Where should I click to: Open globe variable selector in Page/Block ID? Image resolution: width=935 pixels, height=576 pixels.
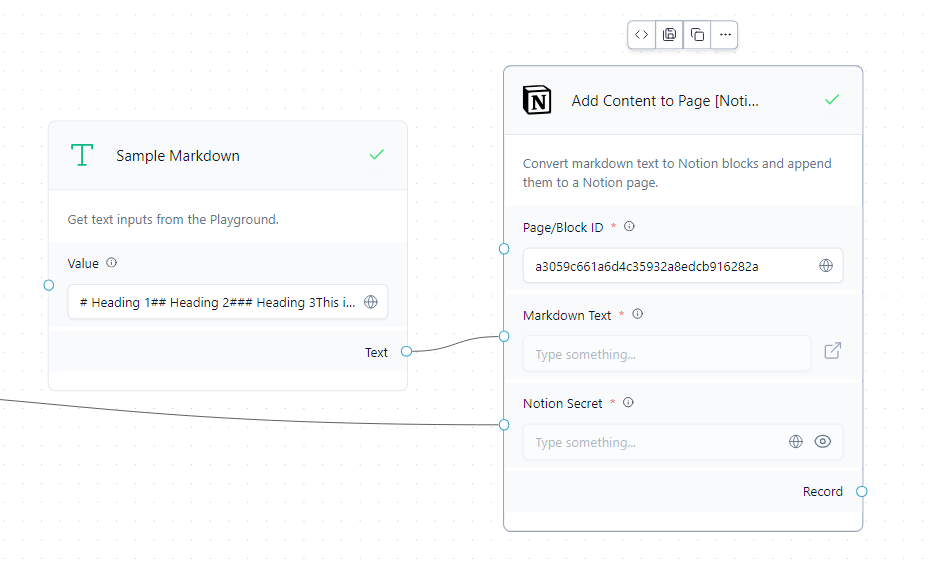[x=826, y=266]
